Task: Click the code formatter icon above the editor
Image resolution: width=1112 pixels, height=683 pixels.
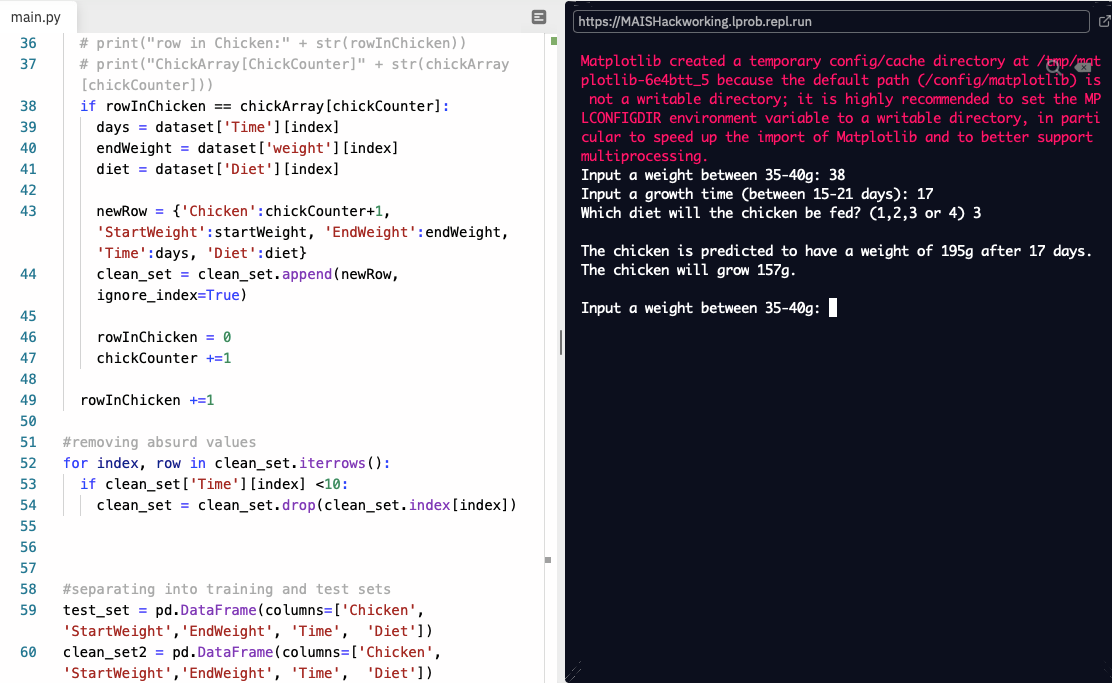Action: (x=539, y=17)
